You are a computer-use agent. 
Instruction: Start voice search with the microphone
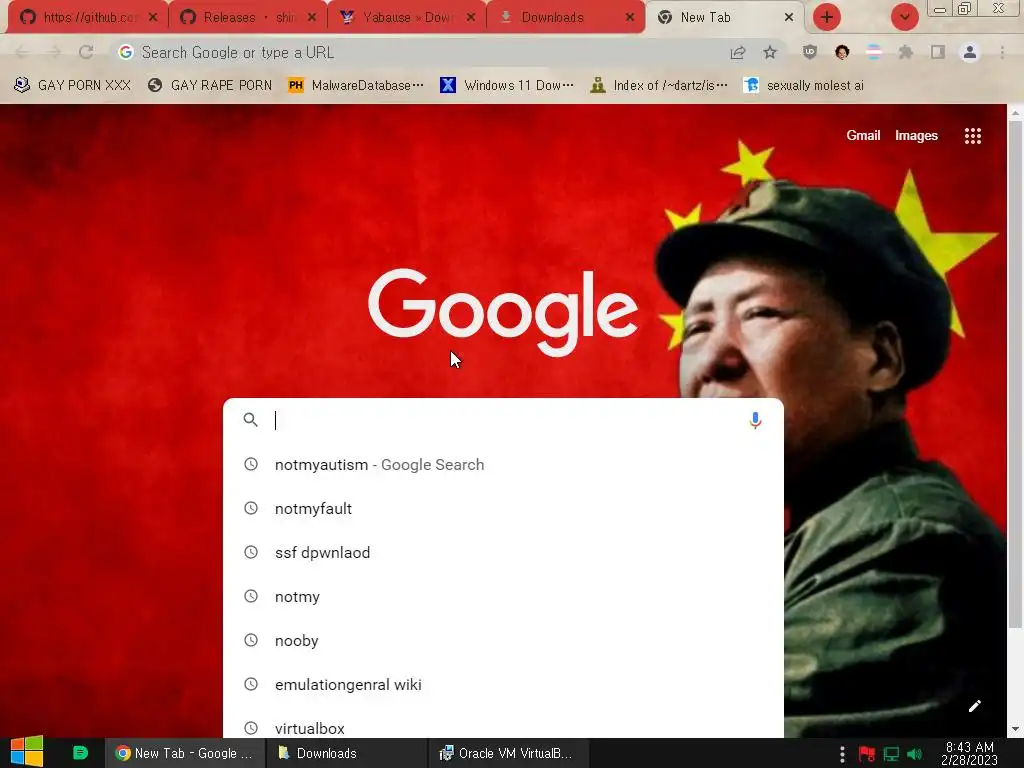click(755, 420)
